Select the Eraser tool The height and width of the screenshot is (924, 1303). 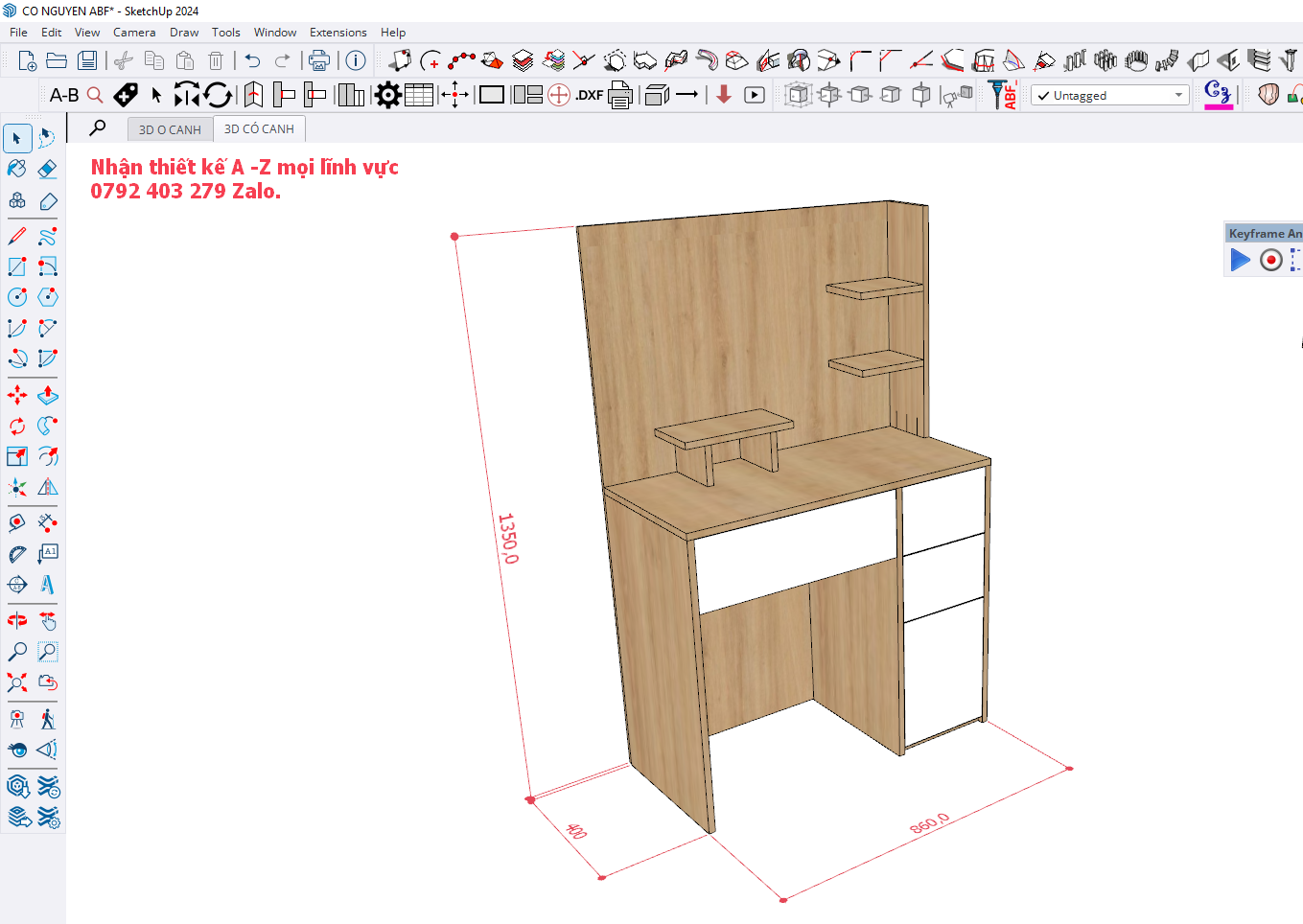pyautogui.click(x=48, y=170)
